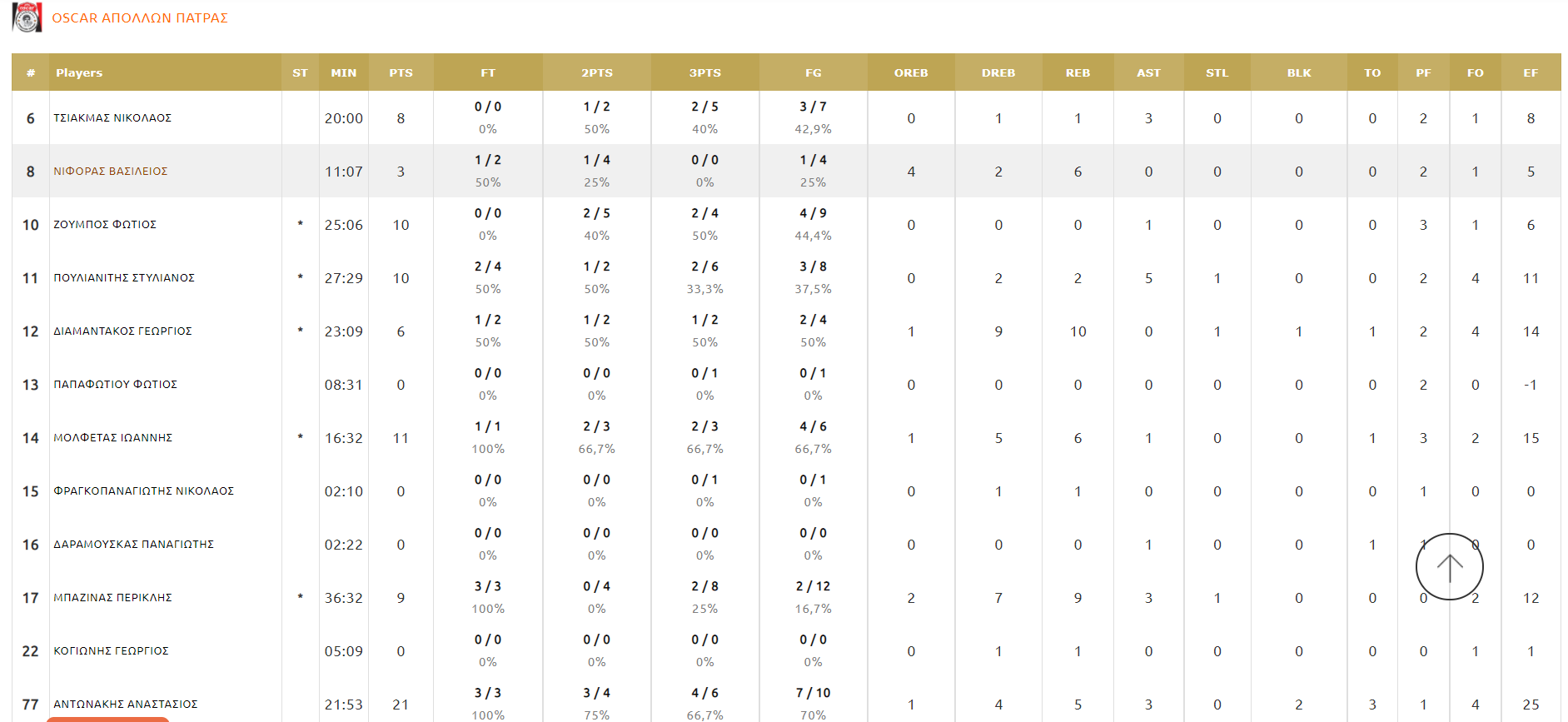Open player ΝΙΦΟΡΑΣ ΒΑΣΙΛΕΙΟΣ profile
Viewport: 1568px width, 722px height.
pyautogui.click(x=111, y=172)
